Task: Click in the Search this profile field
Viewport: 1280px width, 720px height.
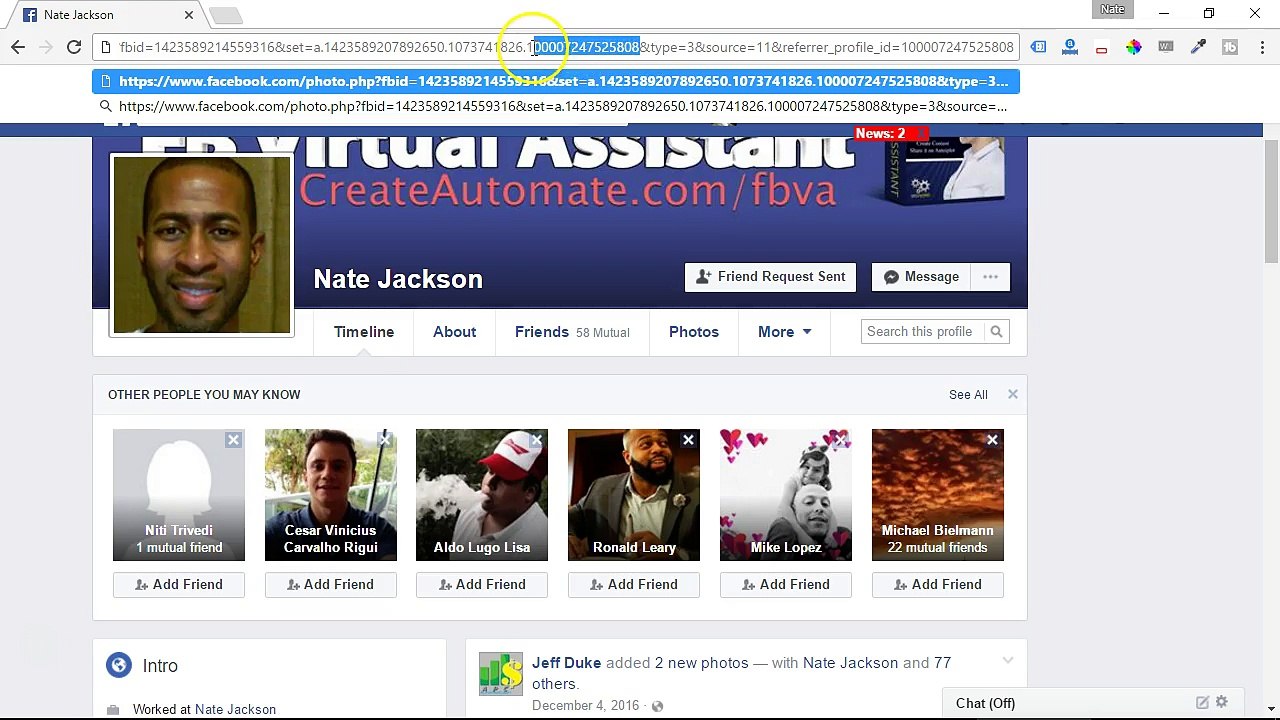Action: pos(922,332)
